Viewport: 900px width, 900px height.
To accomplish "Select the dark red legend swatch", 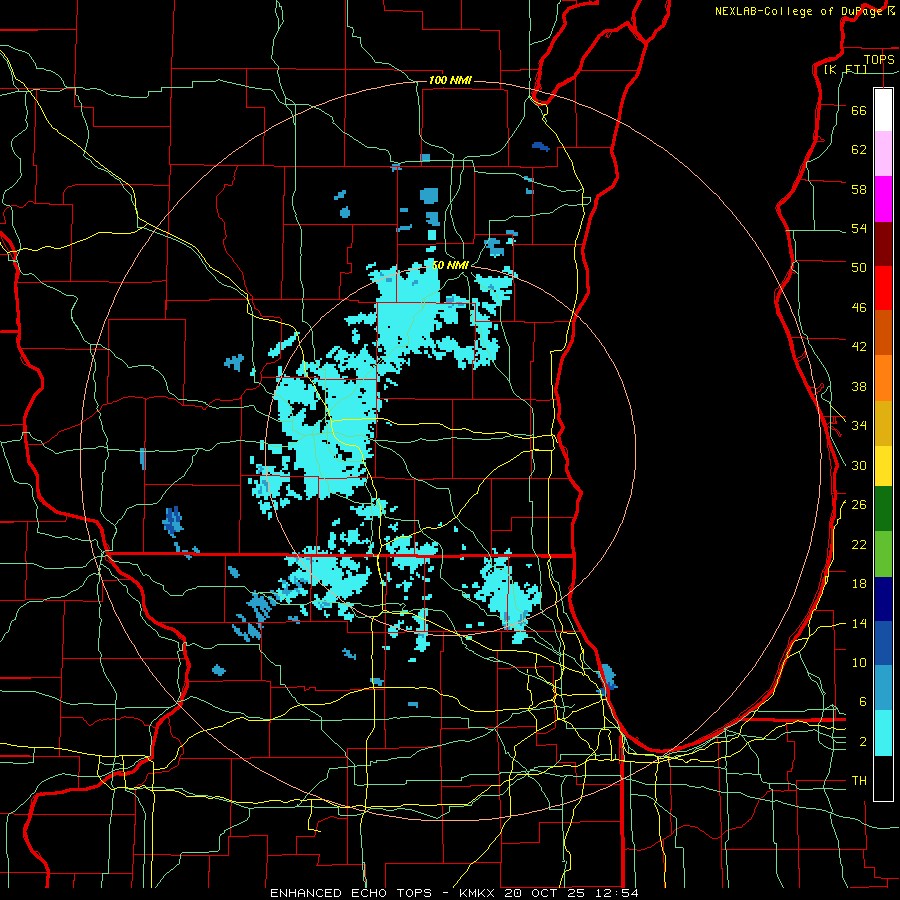I will point(883,244).
